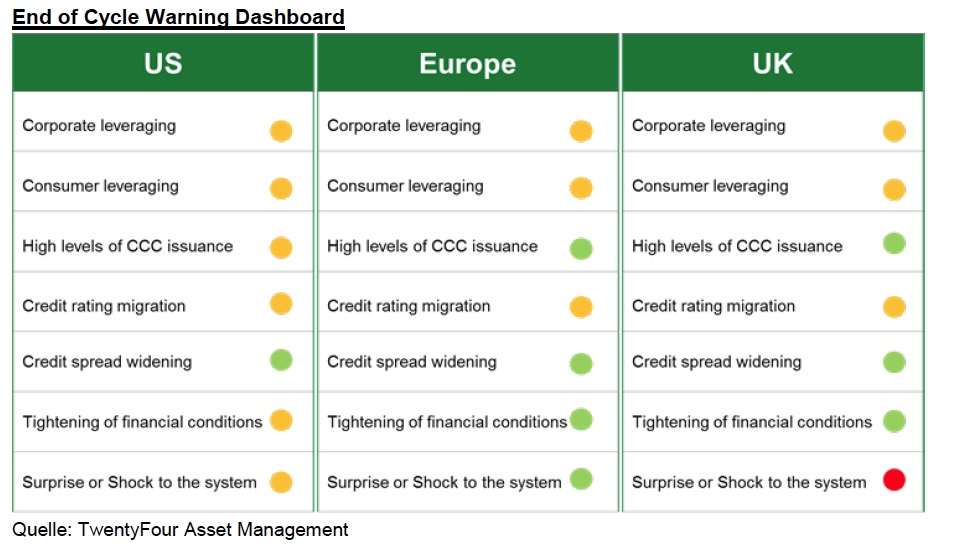Image resolution: width=958 pixels, height=546 pixels.
Task: Click Europe Surprise or Shock green indicator
Action: coord(581,479)
